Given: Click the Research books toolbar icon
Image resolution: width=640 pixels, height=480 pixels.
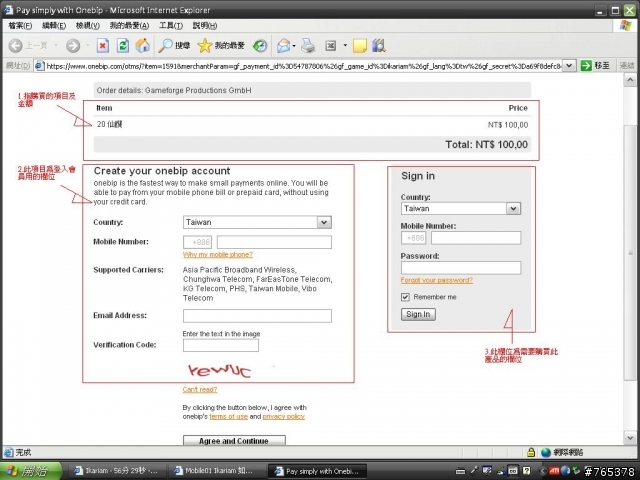Looking at the screenshot, I should (x=379, y=45).
